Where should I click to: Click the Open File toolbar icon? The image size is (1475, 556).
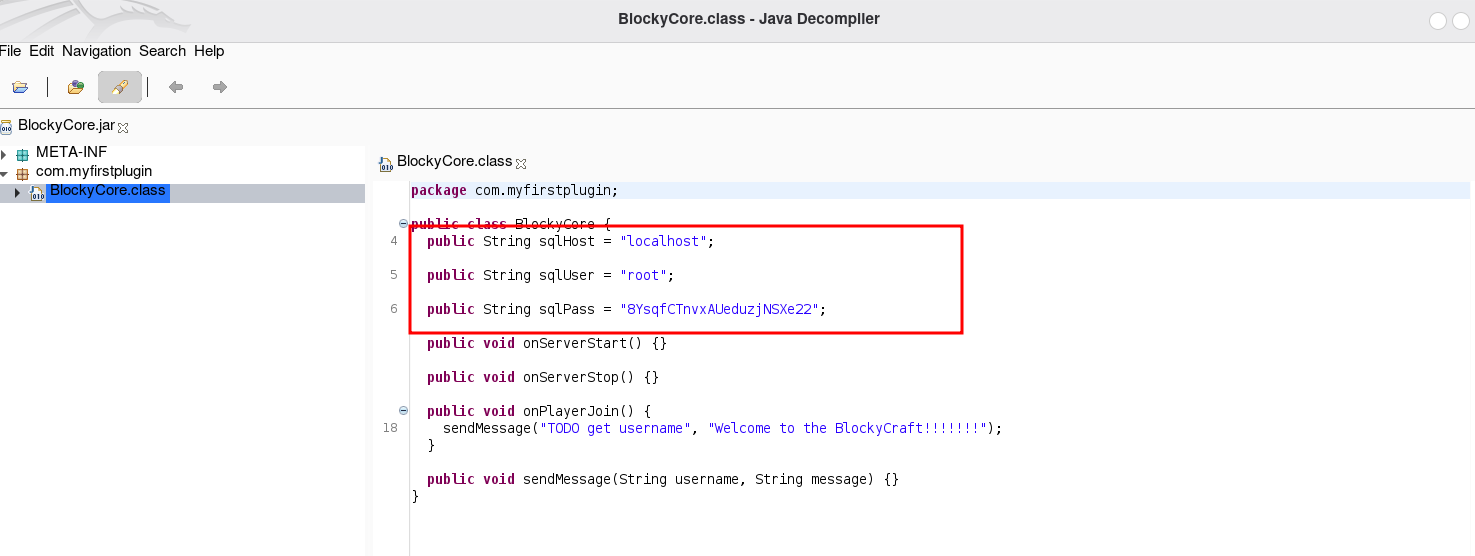[x=20, y=87]
